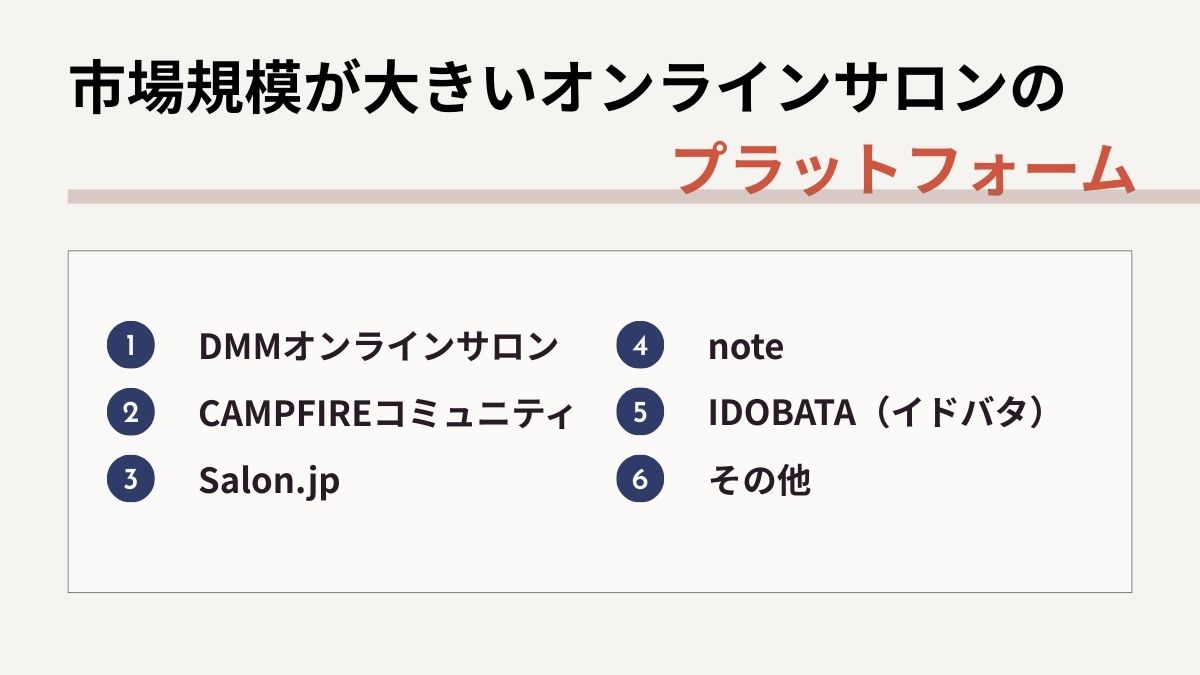Click the red プラットフォーム heading text
This screenshot has height=675, width=1200.
point(906,168)
